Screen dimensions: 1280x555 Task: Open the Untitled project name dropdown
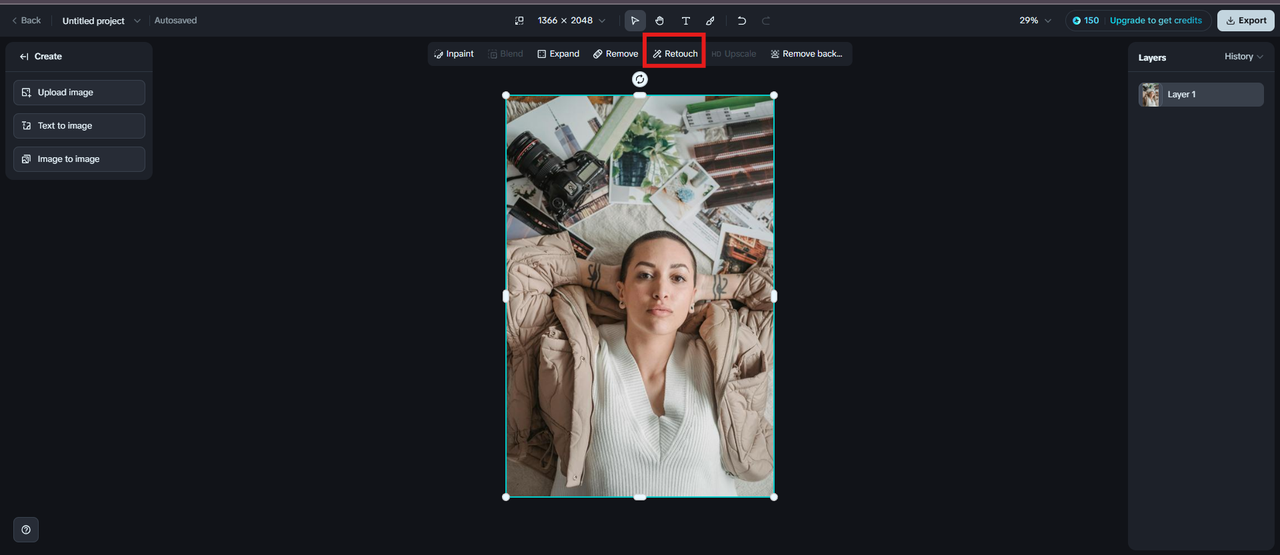coord(101,20)
